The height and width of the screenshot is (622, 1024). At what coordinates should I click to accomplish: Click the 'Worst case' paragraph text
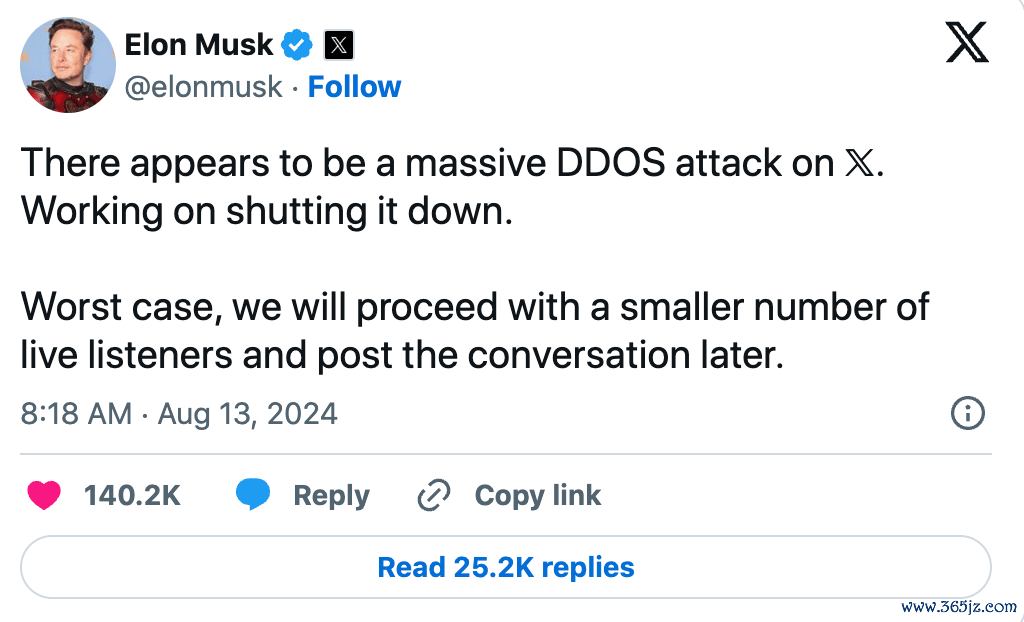[x=475, y=331]
